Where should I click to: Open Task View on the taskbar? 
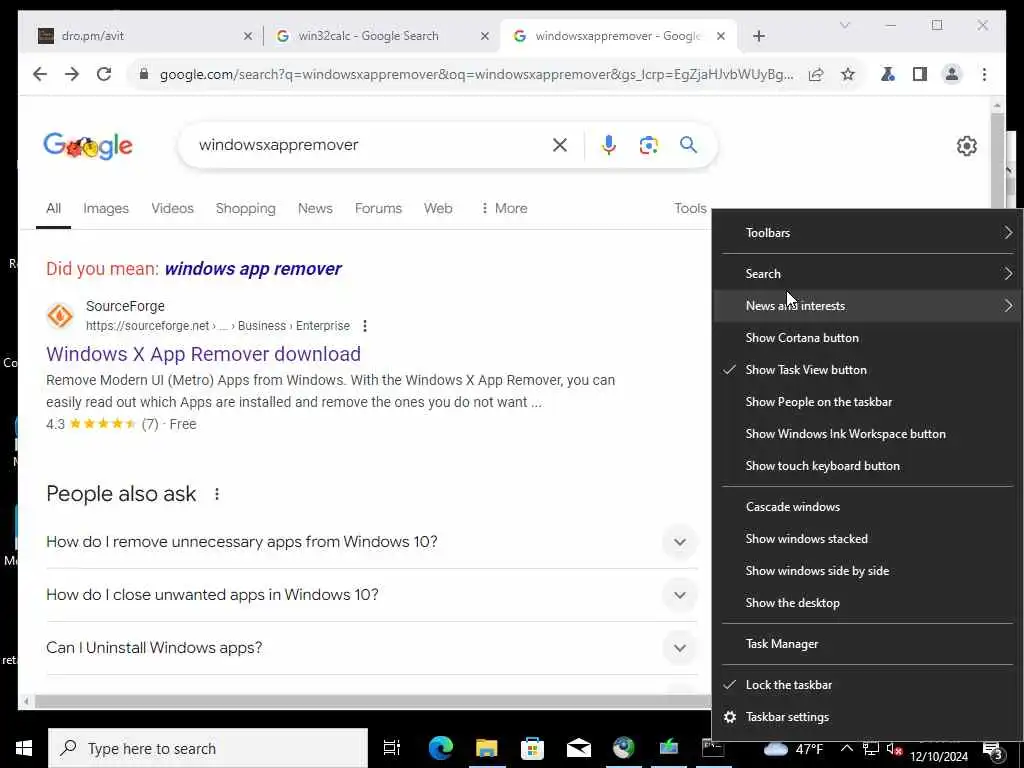coord(392,748)
